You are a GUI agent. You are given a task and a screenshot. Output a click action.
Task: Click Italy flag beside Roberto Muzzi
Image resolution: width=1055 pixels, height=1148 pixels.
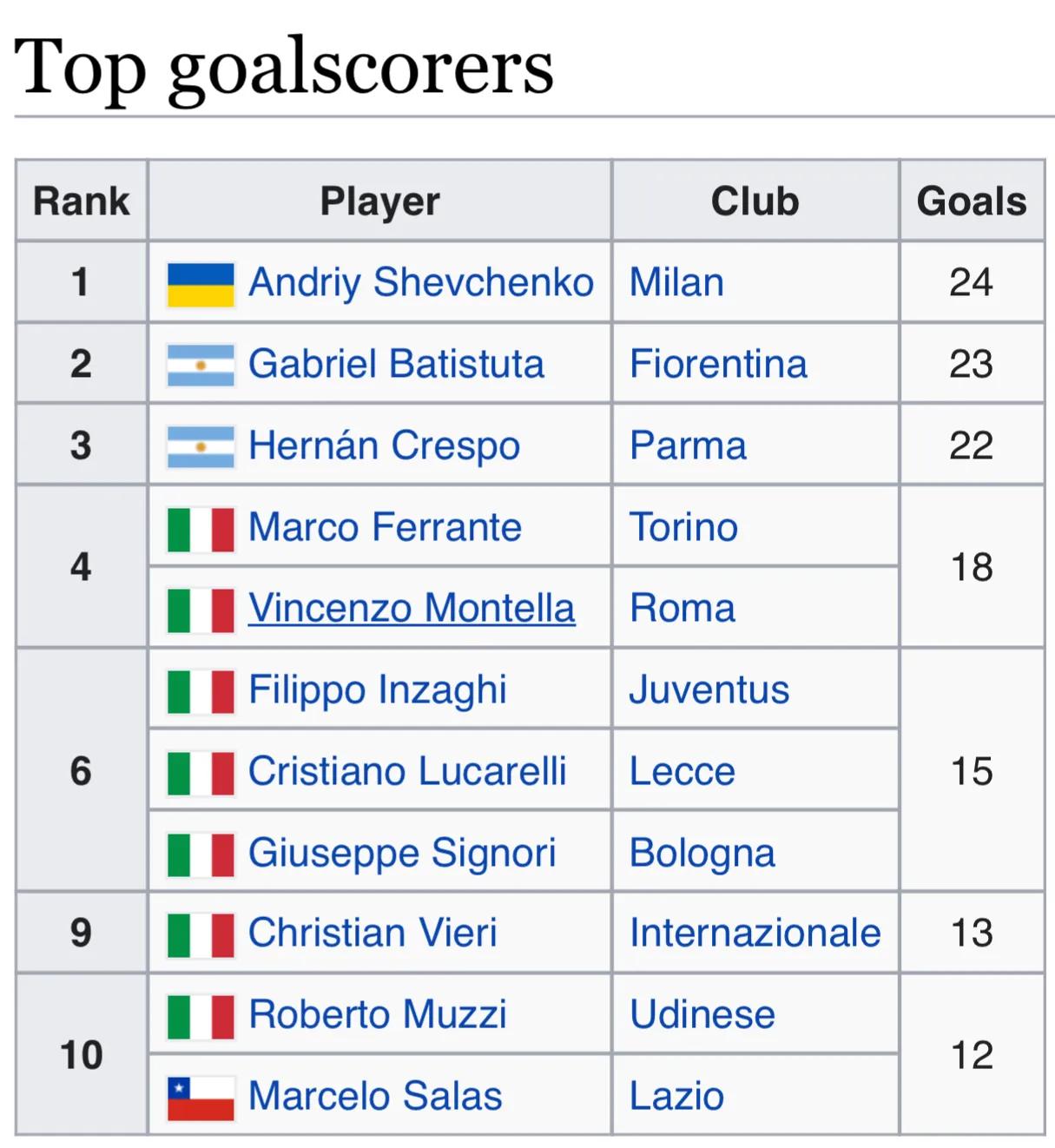pyautogui.click(x=201, y=1016)
